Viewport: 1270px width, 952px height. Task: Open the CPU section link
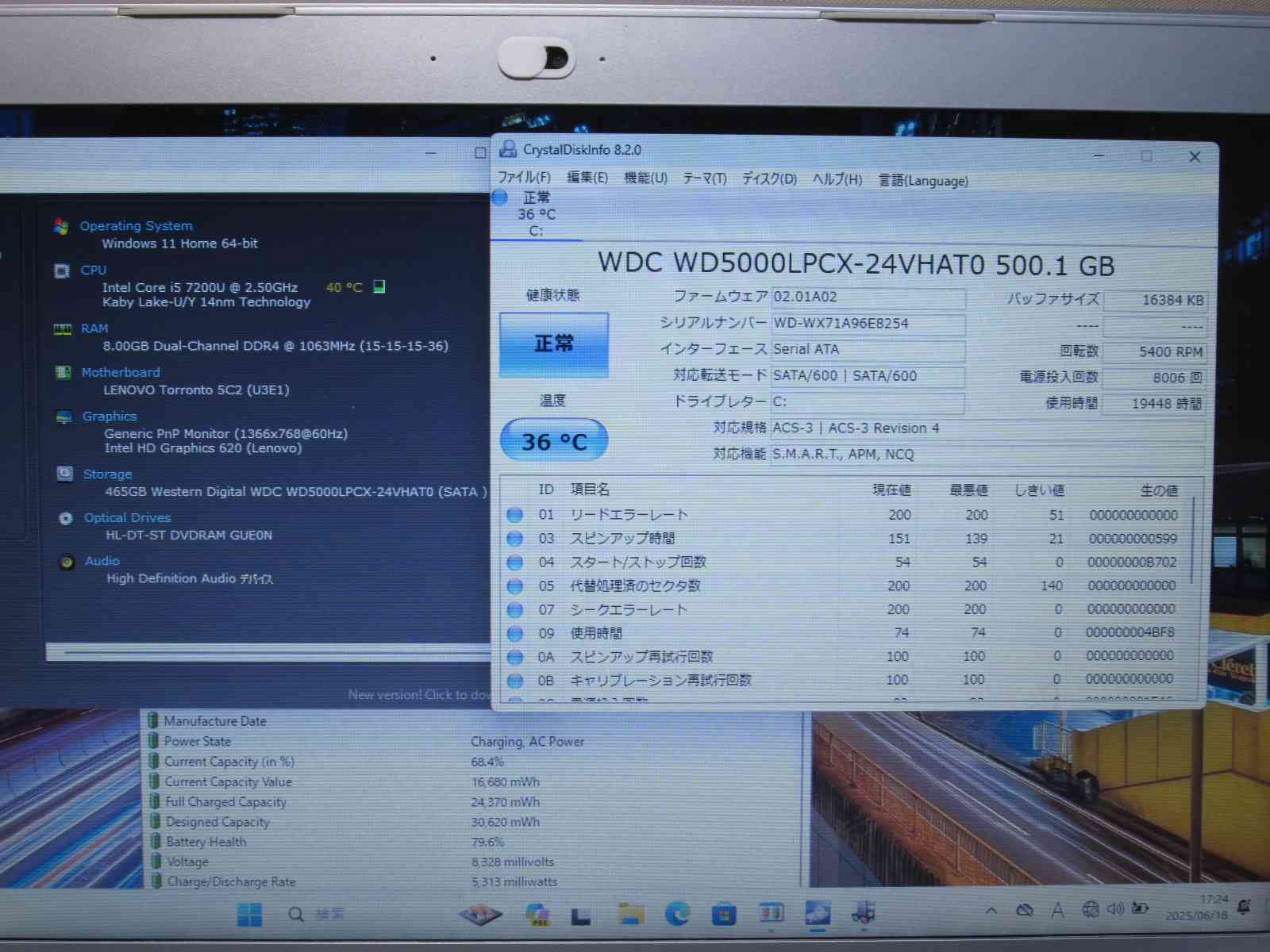click(93, 271)
